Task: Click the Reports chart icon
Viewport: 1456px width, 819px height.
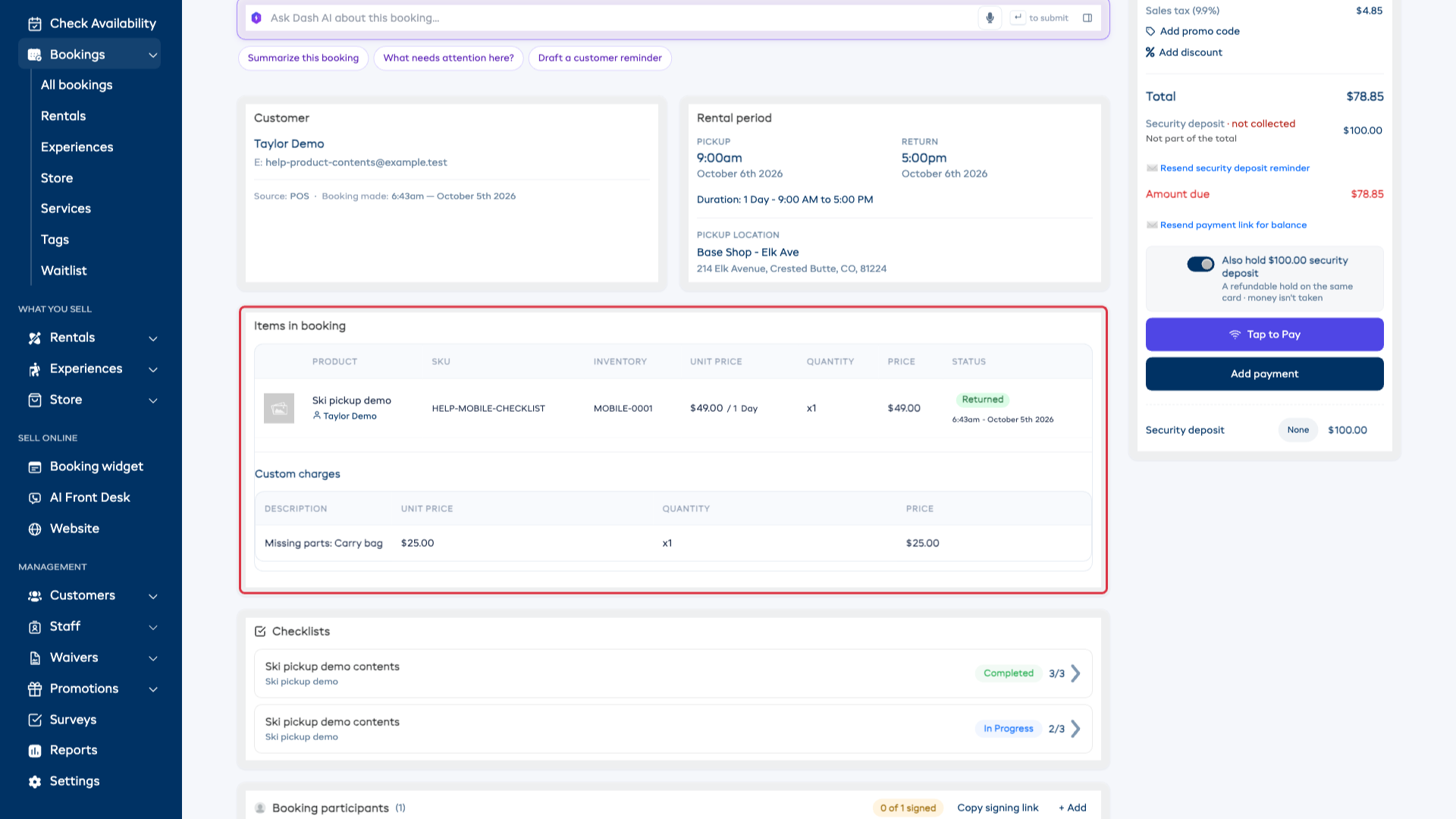Action: click(x=35, y=751)
